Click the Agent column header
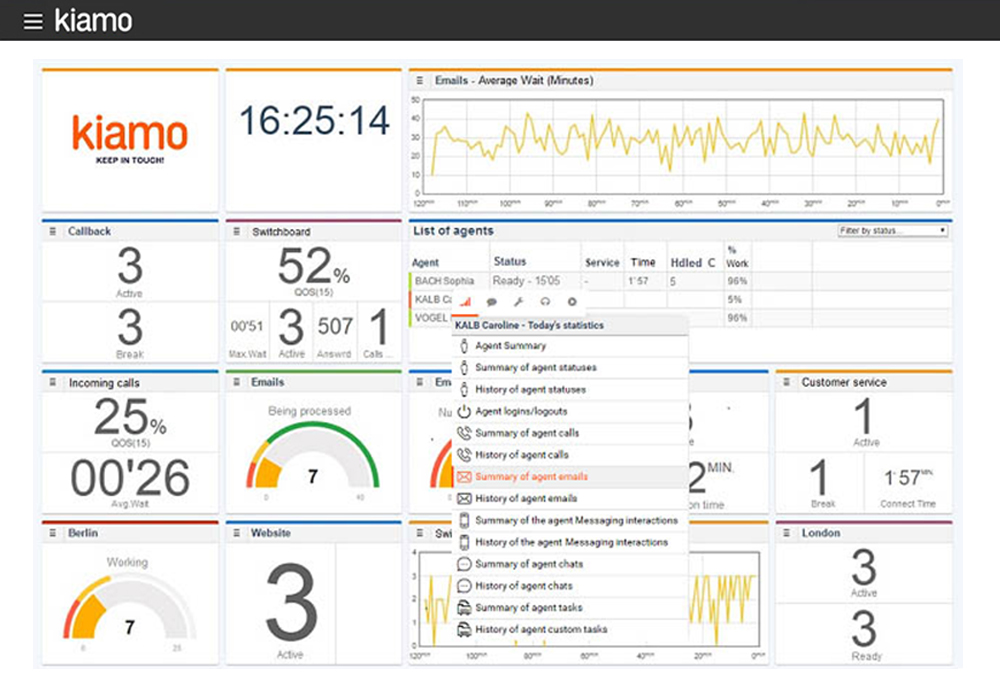1000x677 pixels. pyautogui.click(x=425, y=263)
